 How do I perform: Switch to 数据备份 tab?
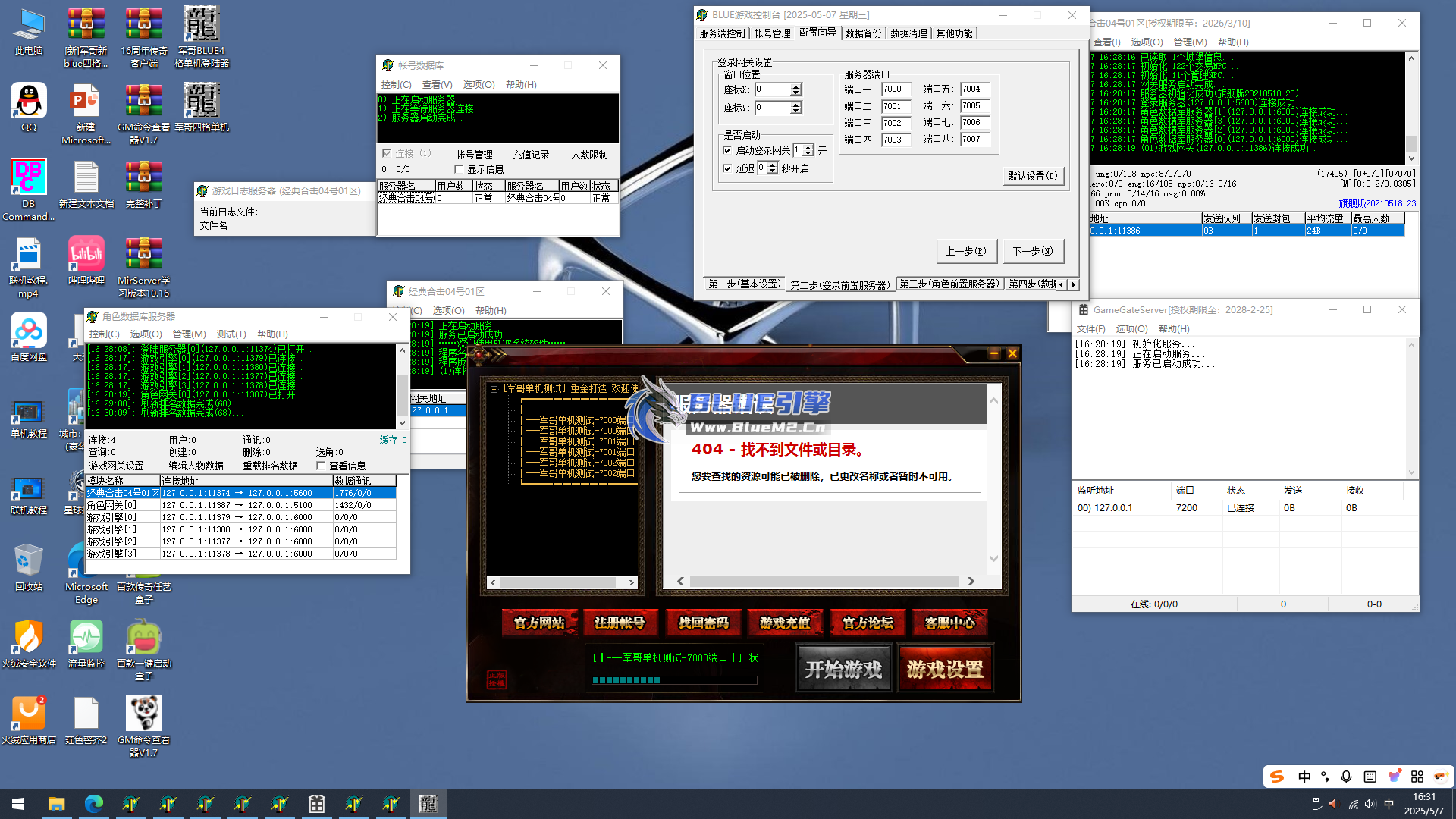click(x=863, y=33)
